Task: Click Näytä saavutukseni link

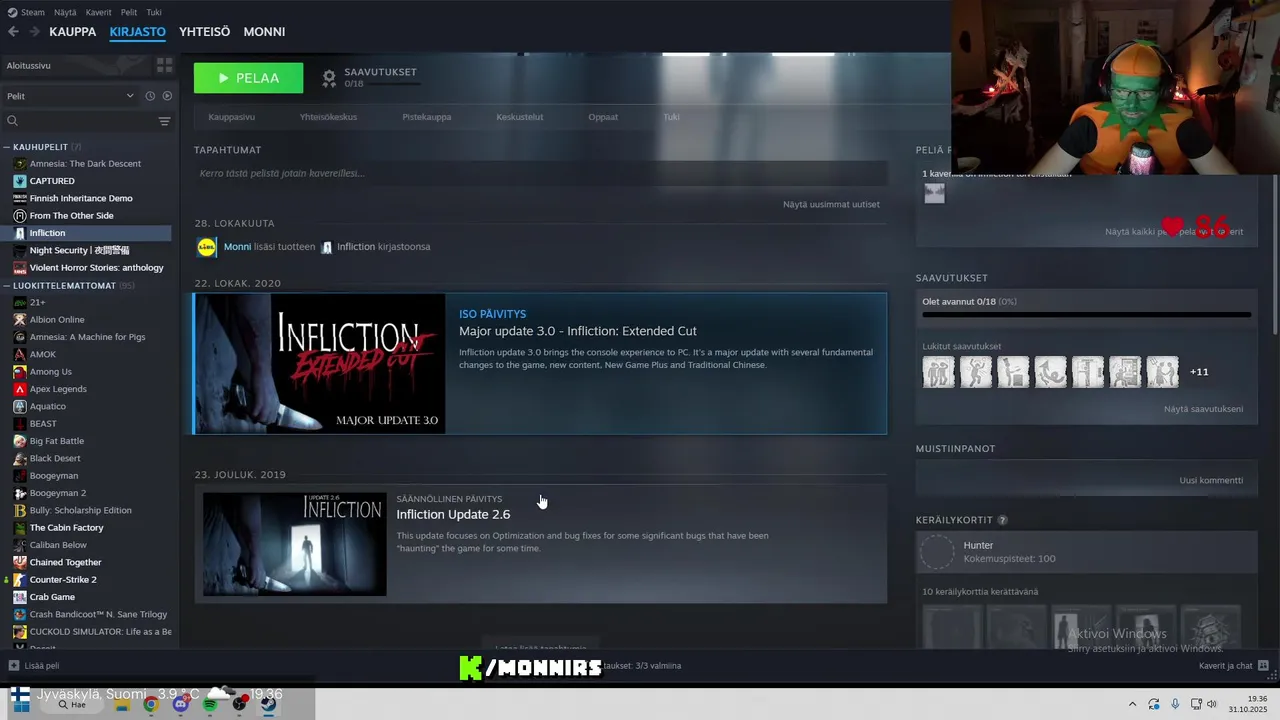Action: tap(1203, 409)
